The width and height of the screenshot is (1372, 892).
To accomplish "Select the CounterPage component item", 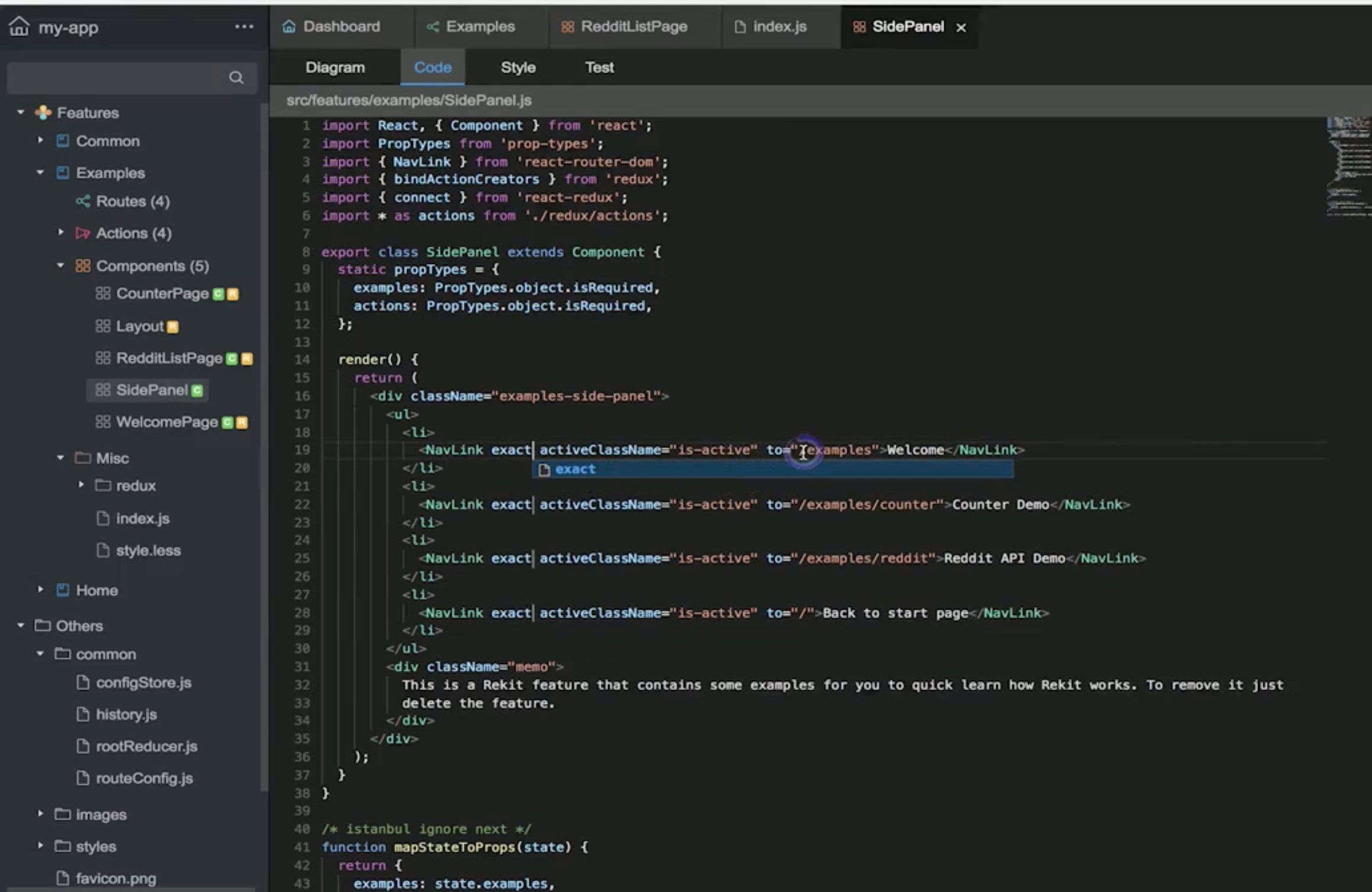I will [x=162, y=294].
